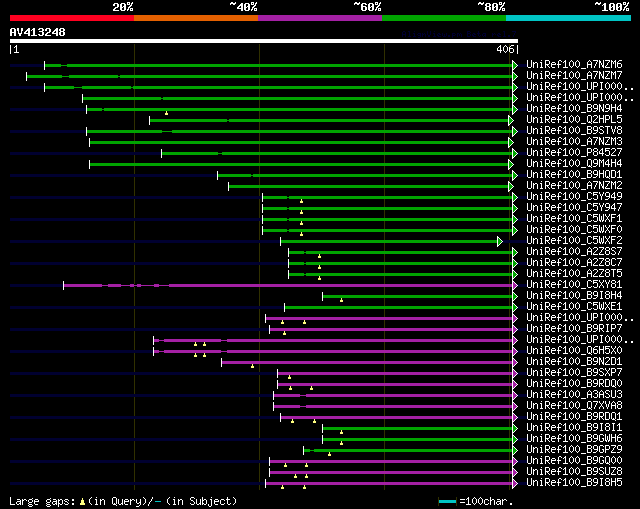Click the arrowhead ending the Q2HPL5 alignment
This screenshot has height=509, width=640.
(511, 120)
